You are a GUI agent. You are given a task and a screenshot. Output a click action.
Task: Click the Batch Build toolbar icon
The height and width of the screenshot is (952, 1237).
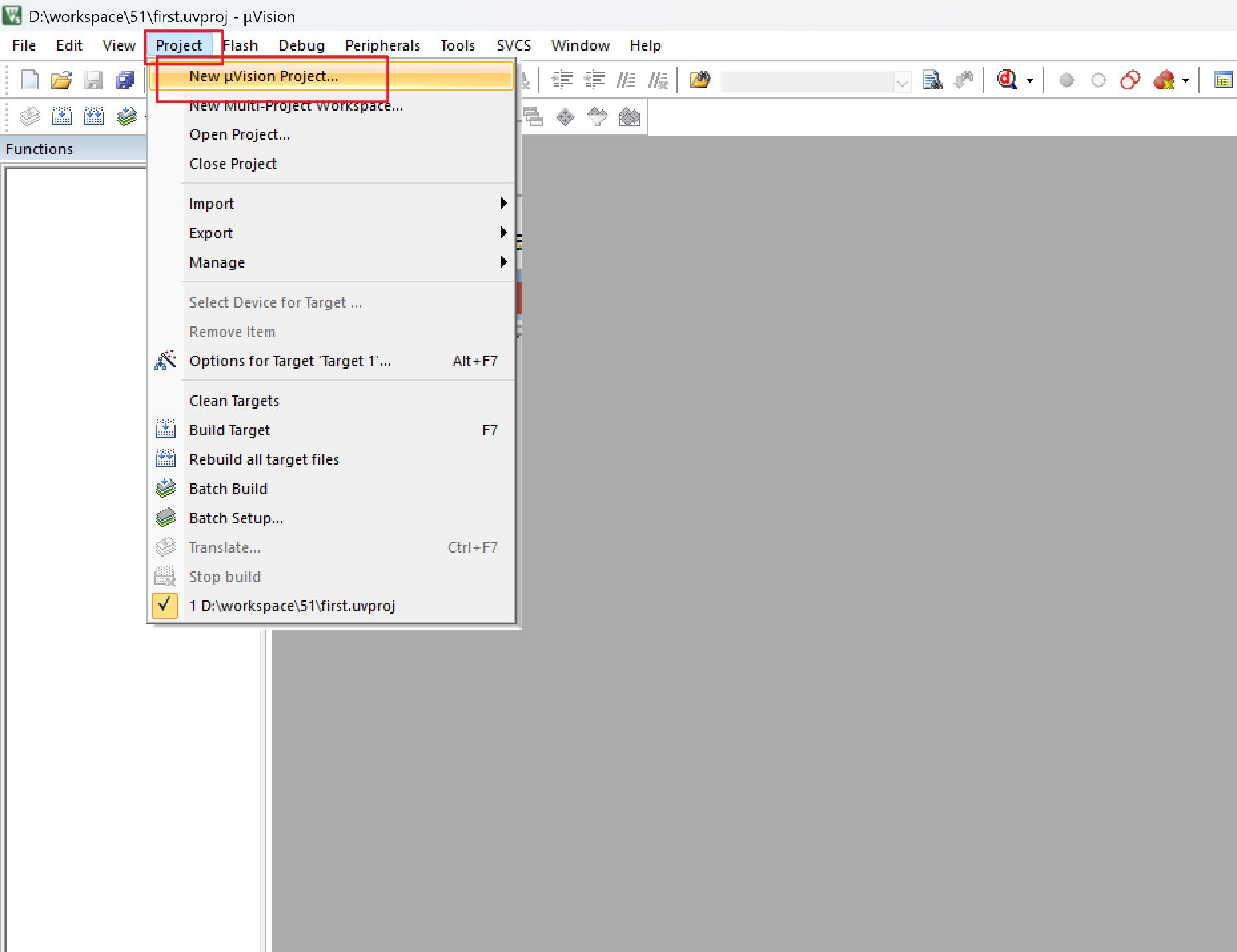coord(126,117)
